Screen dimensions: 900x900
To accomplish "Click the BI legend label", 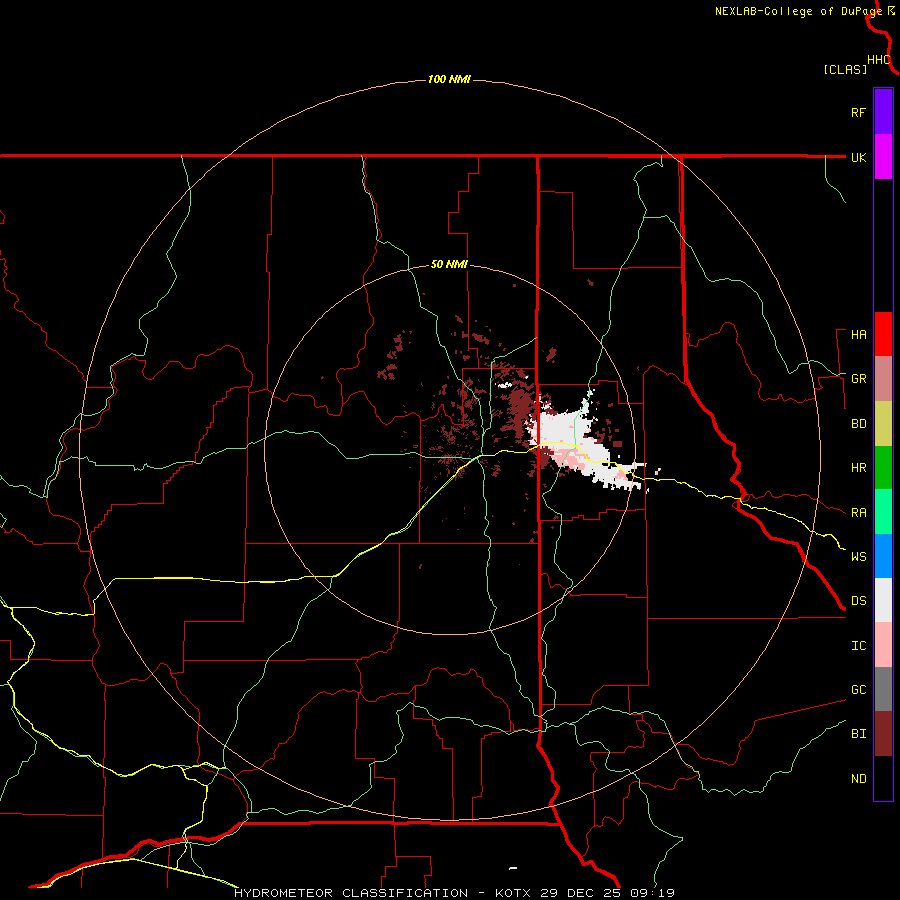I will [858, 734].
